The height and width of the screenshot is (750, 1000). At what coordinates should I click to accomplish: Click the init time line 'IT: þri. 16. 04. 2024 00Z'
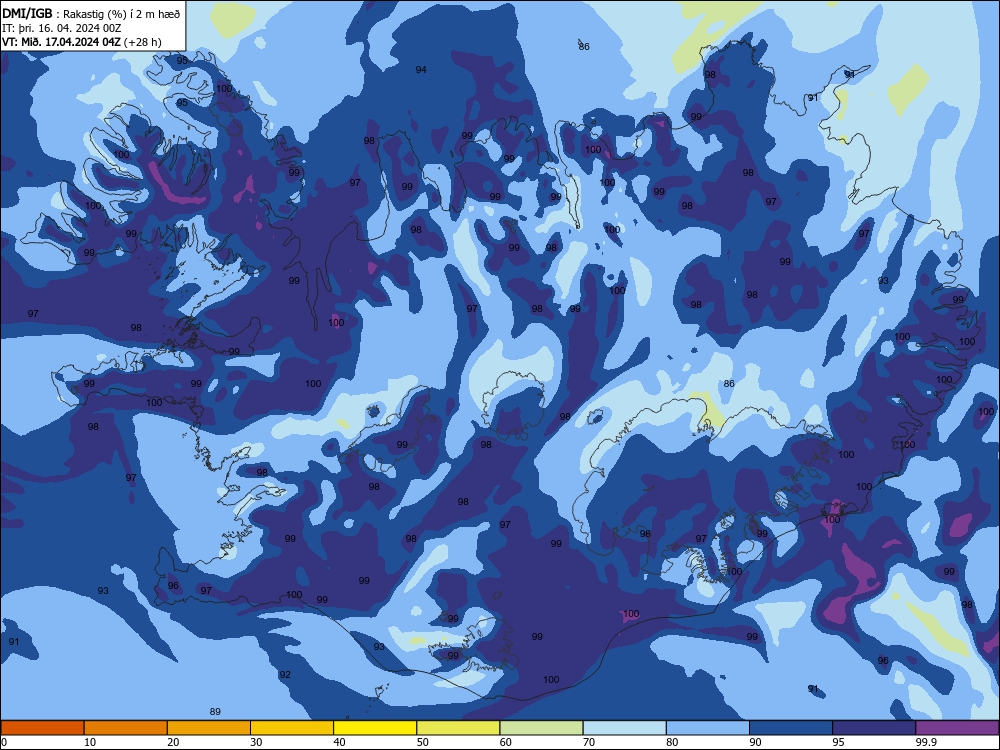point(61,28)
